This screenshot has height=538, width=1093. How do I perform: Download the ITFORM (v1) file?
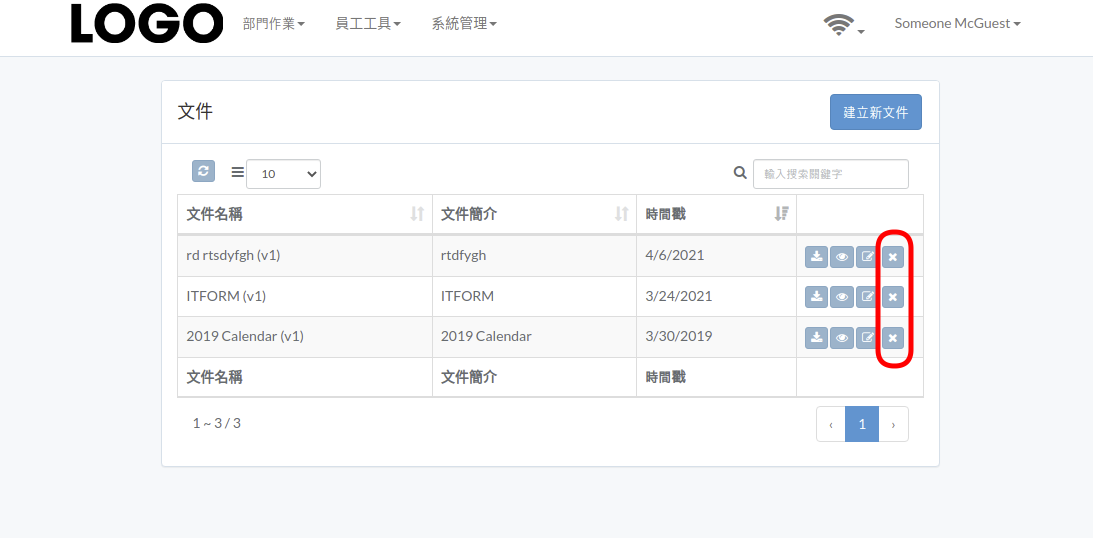[x=816, y=298]
